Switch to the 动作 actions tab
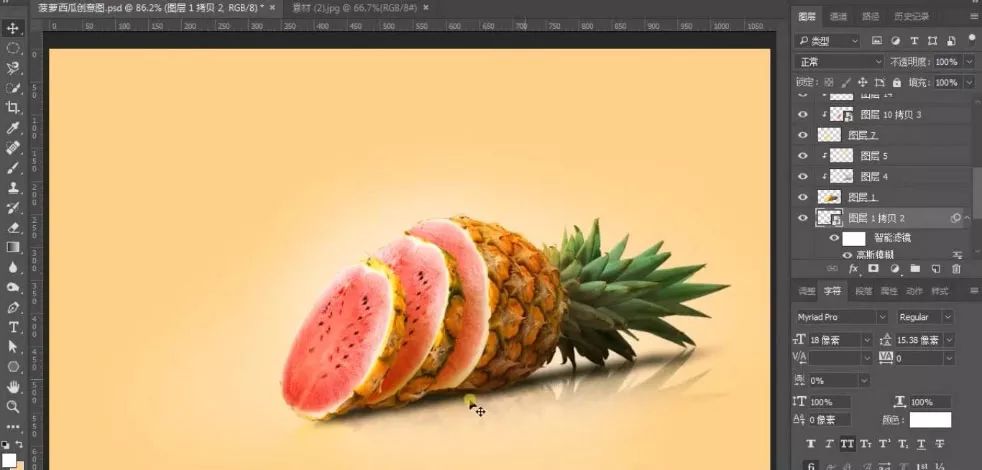The height and width of the screenshot is (470, 982). 914,291
